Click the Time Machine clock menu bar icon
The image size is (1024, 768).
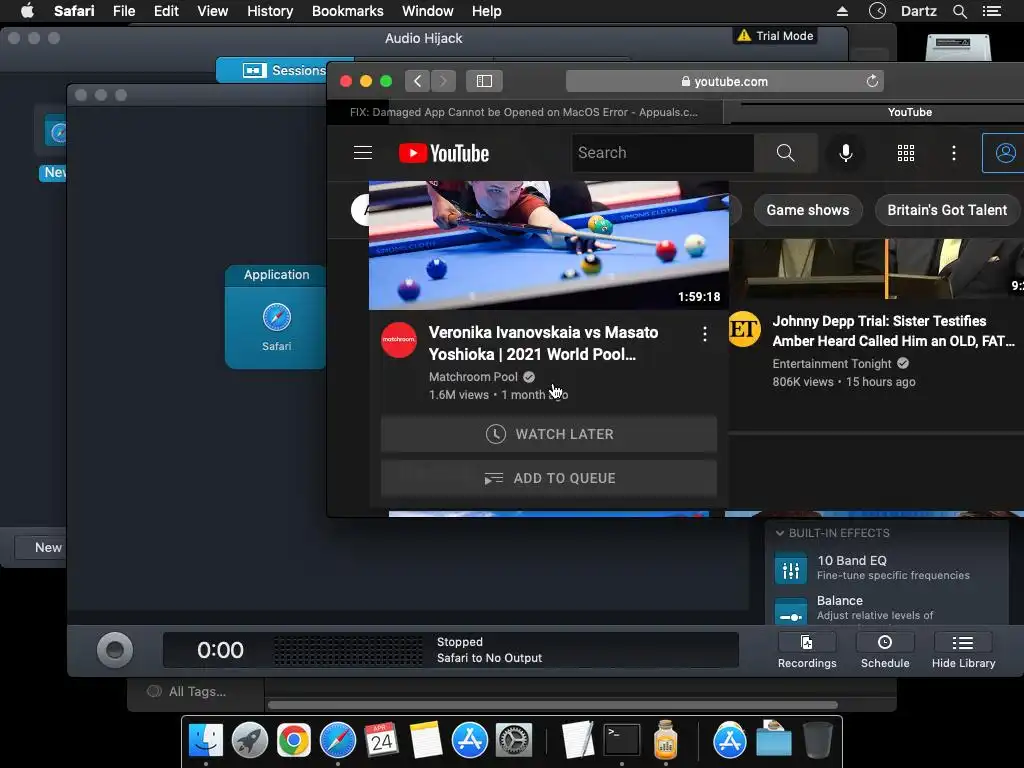(877, 11)
